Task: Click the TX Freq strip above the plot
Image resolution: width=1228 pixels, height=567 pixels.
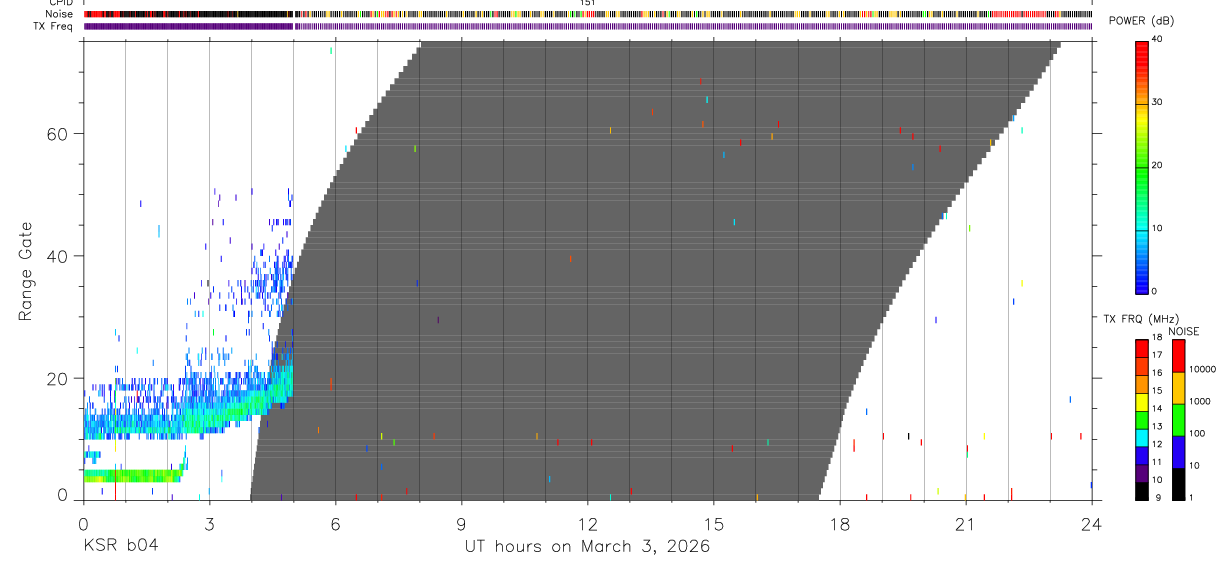Action: (587, 26)
